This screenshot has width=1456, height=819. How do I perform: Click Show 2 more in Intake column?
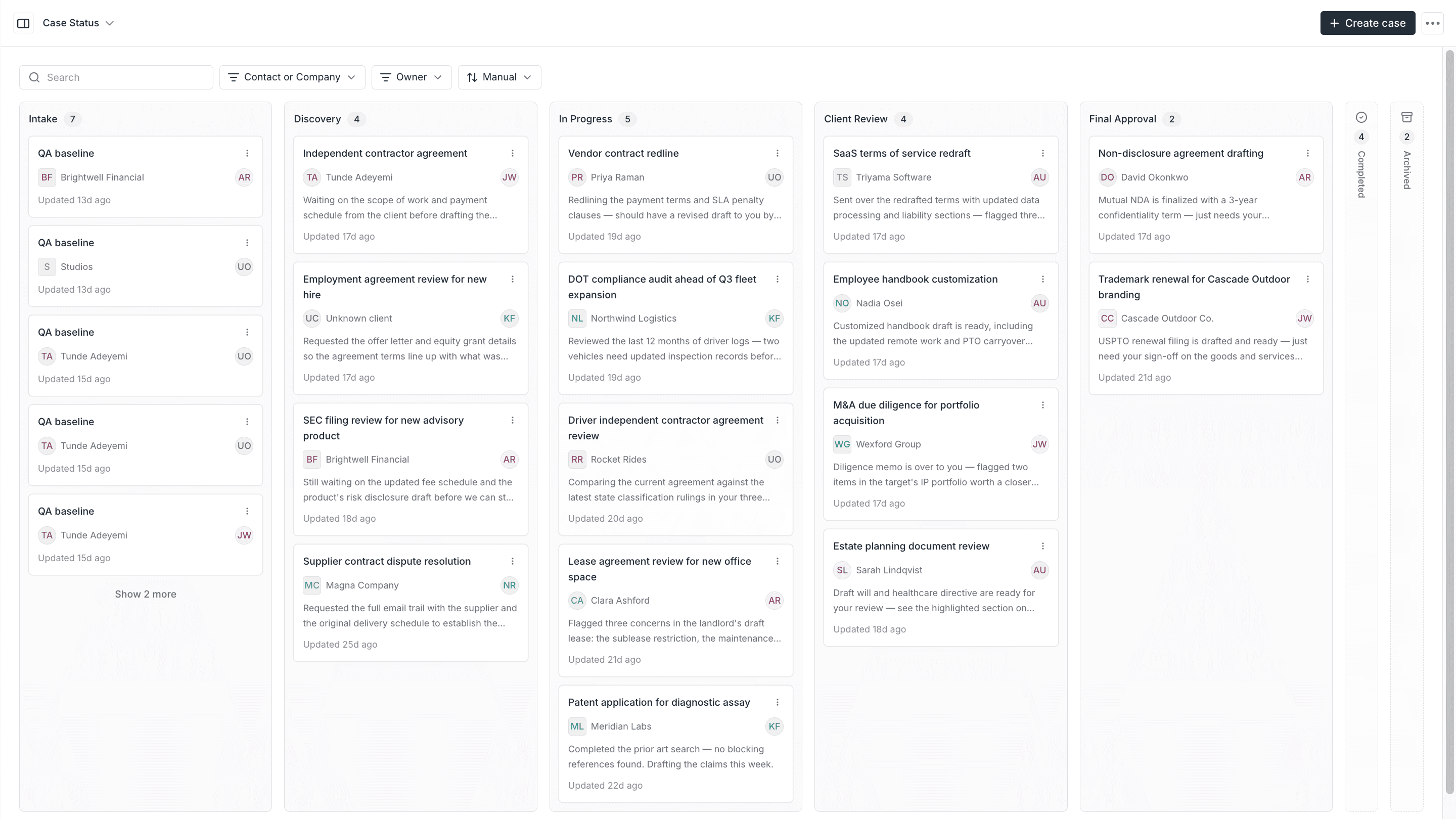(145, 594)
